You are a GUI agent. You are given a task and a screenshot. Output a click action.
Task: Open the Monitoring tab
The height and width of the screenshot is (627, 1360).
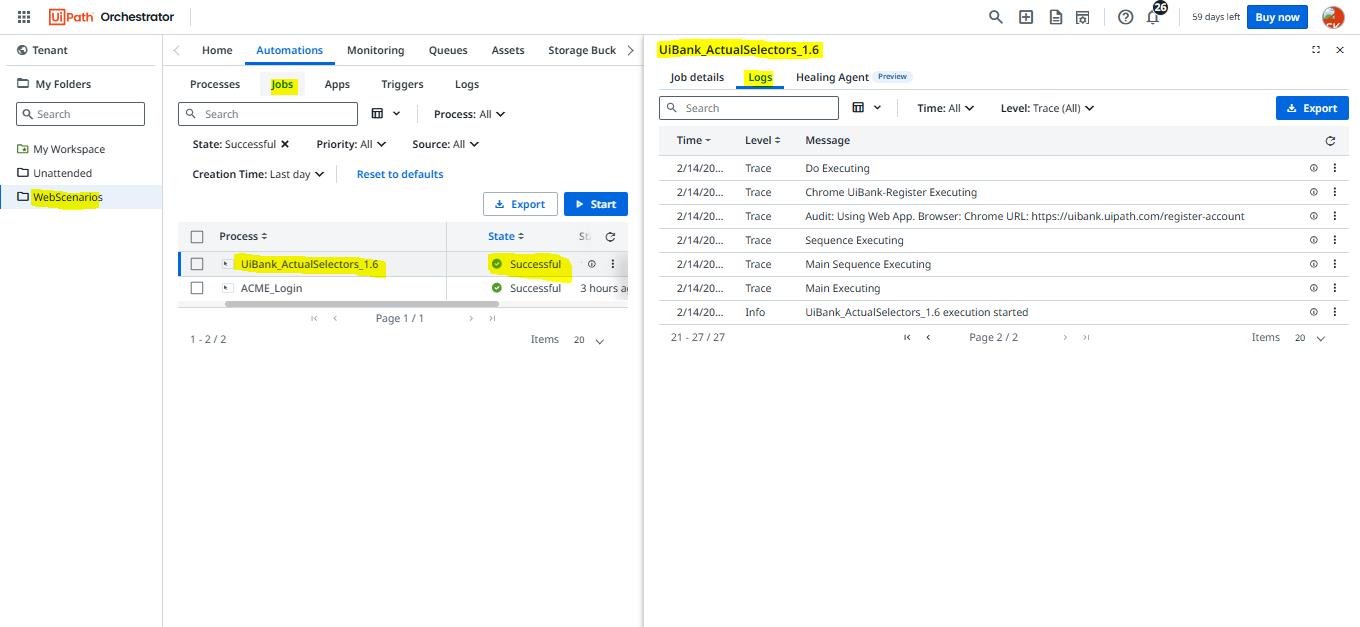click(375, 50)
